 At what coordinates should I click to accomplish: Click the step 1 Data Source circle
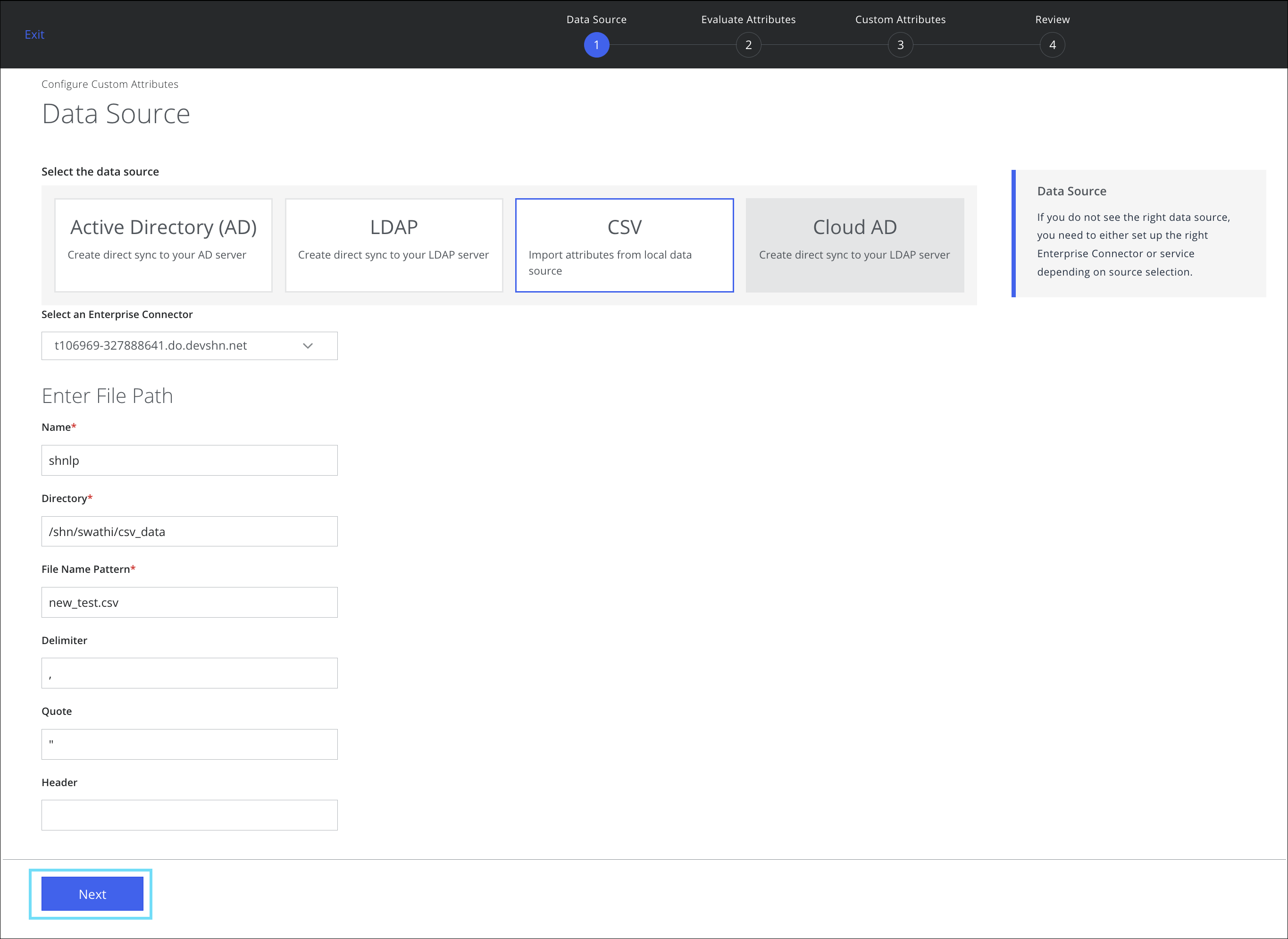point(596,44)
